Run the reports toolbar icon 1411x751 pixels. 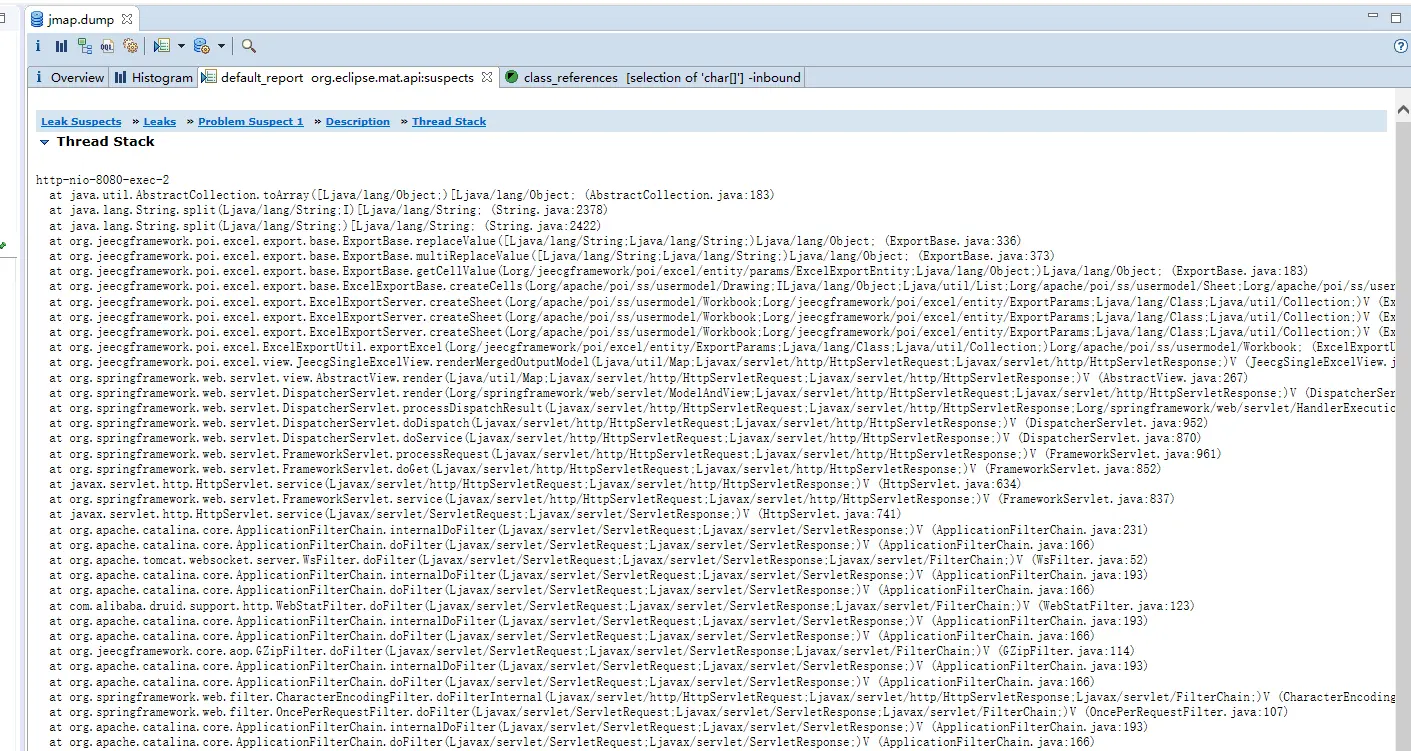(162, 46)
